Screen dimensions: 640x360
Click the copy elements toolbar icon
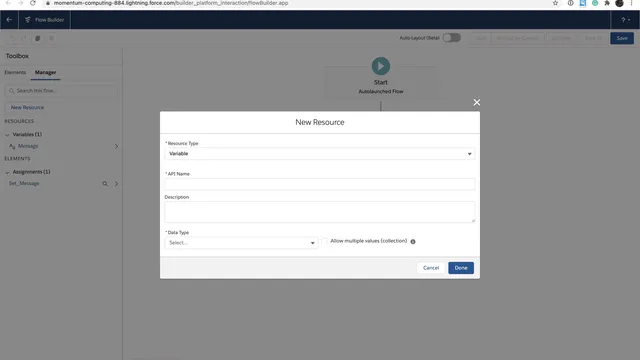[x=38, y=38]
